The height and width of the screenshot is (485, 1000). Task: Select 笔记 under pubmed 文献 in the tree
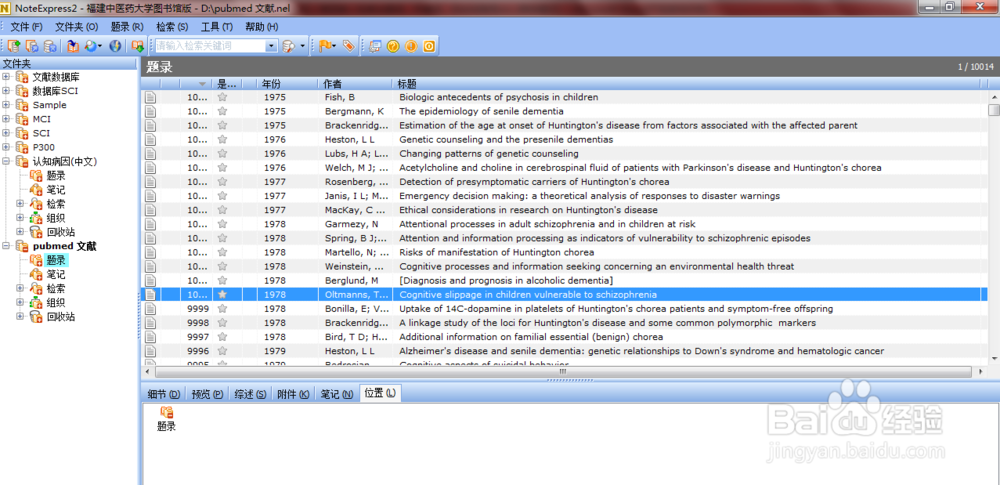click(55, 274)
